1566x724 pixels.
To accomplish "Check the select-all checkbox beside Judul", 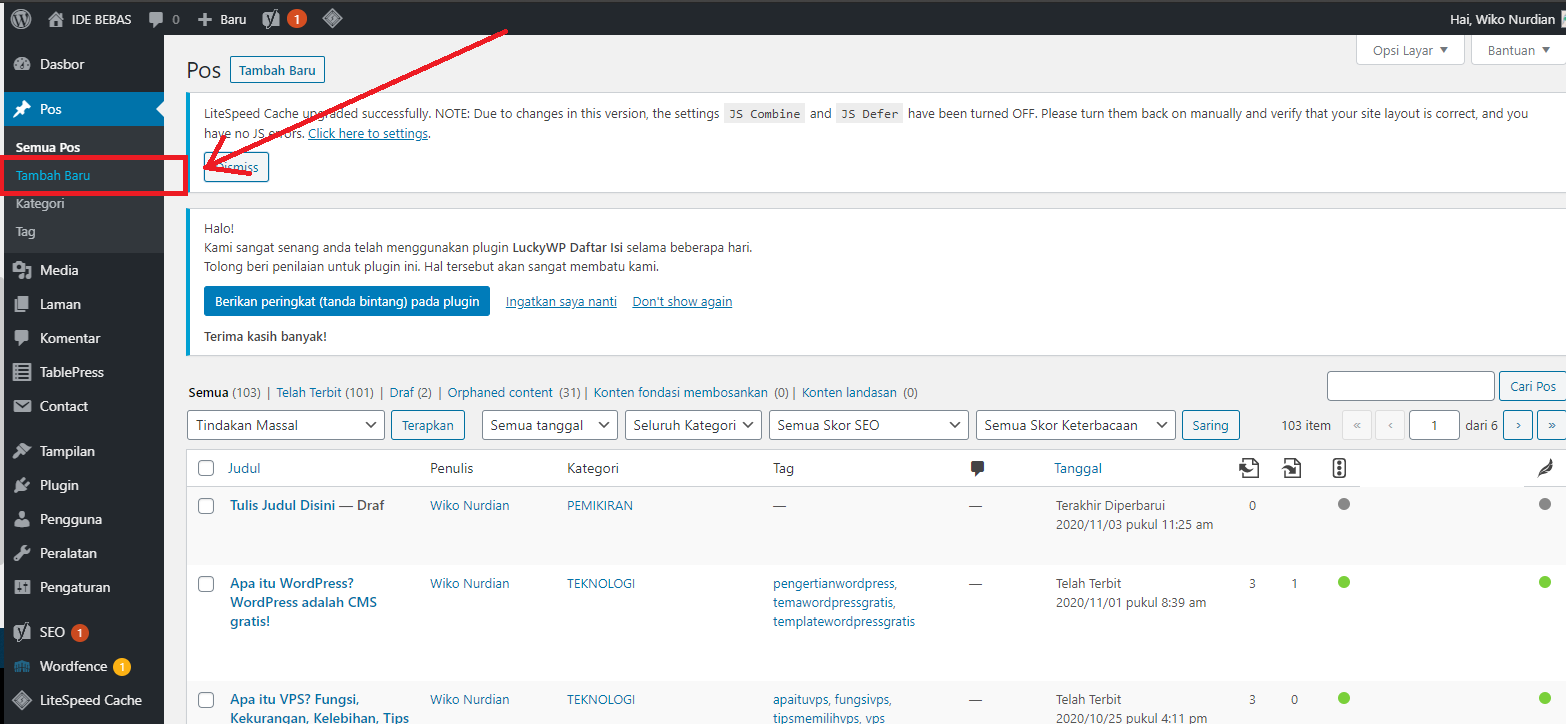I will tap(206, 468).
